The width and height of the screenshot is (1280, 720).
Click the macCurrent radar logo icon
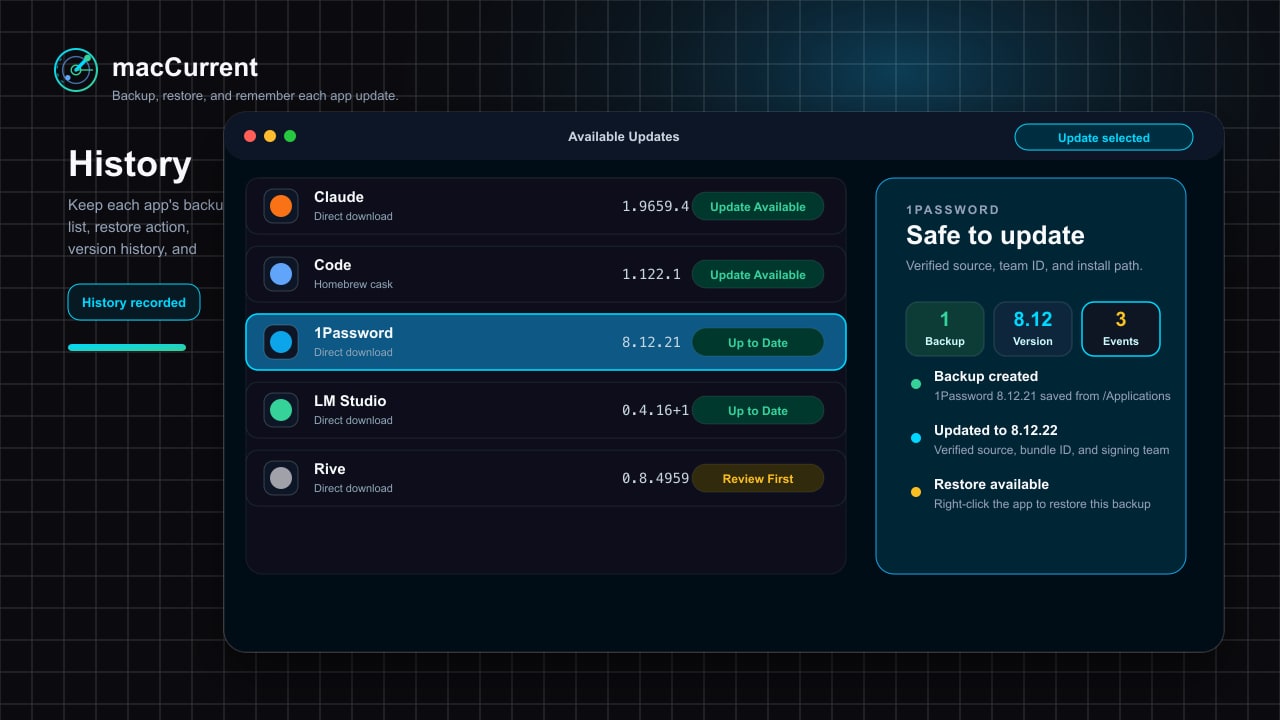point(76,70)
